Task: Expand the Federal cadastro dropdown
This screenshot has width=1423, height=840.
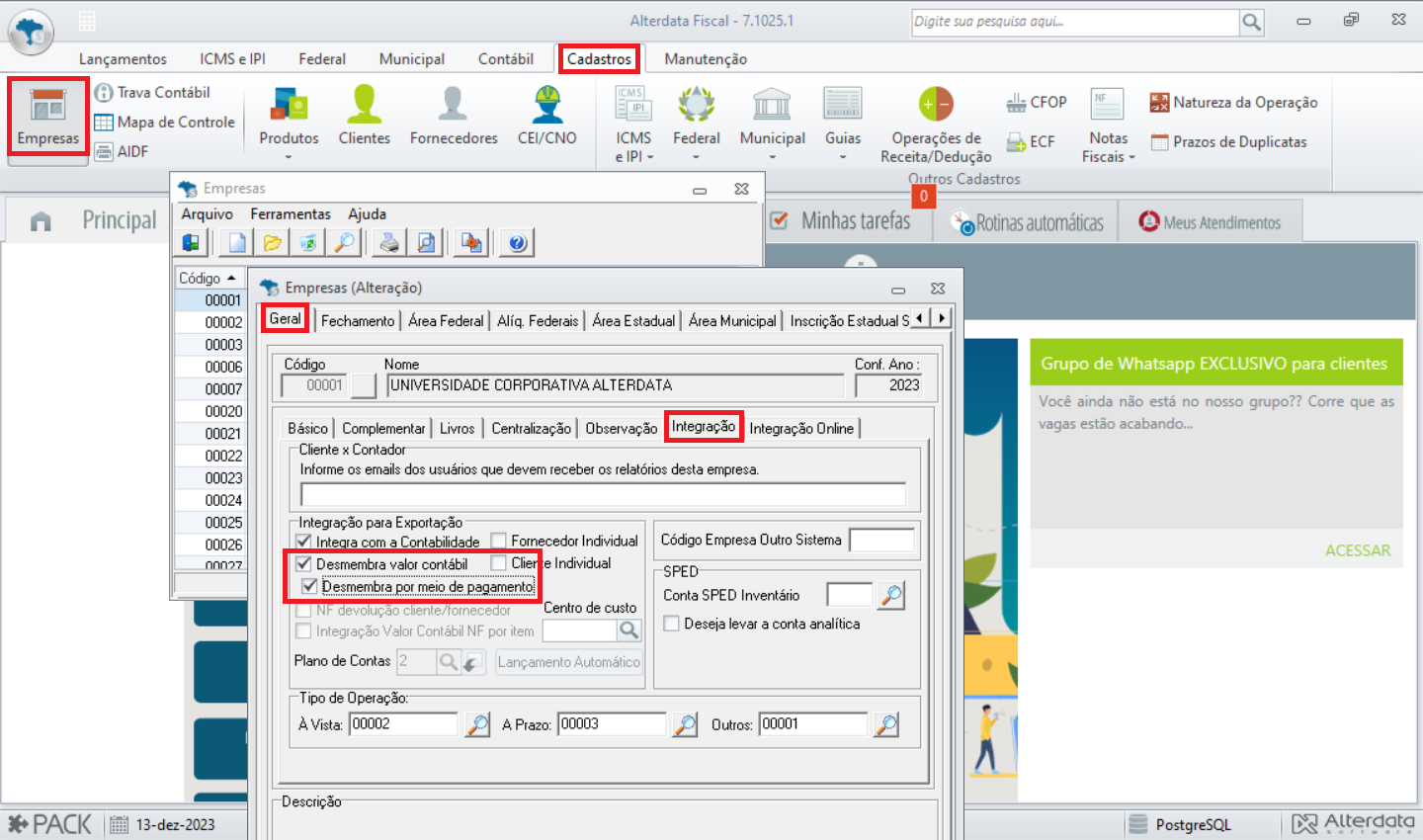Action: [696, 156]
